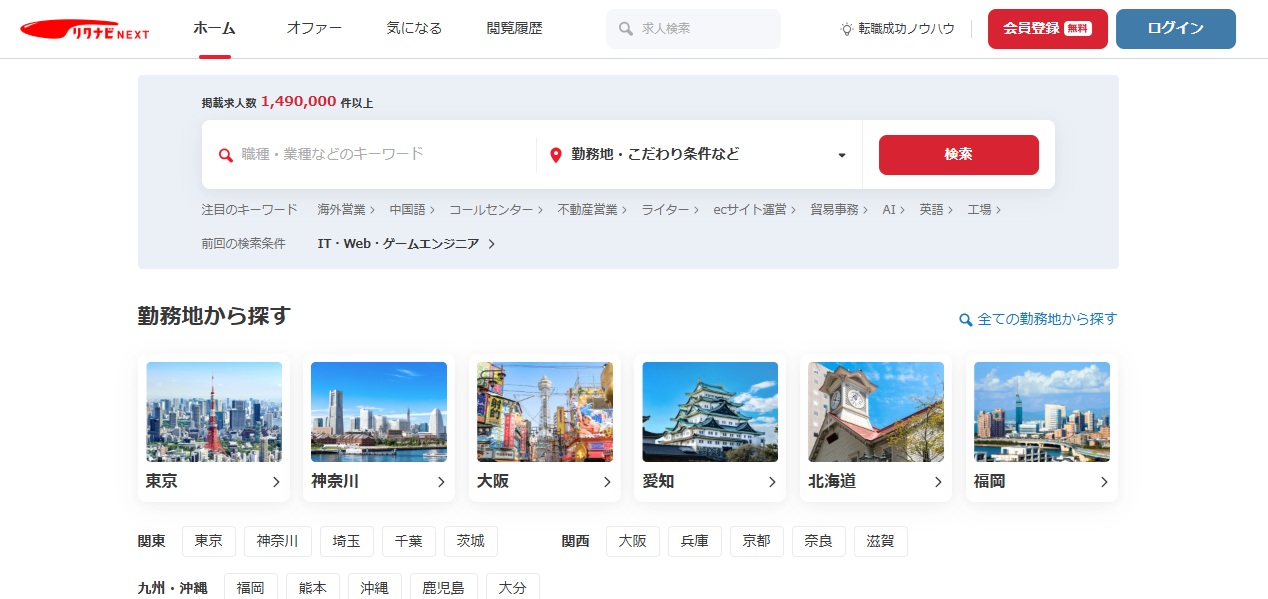
Task: Open the 気になる tab
Action: pyautogui.click(x=414, y=28)
